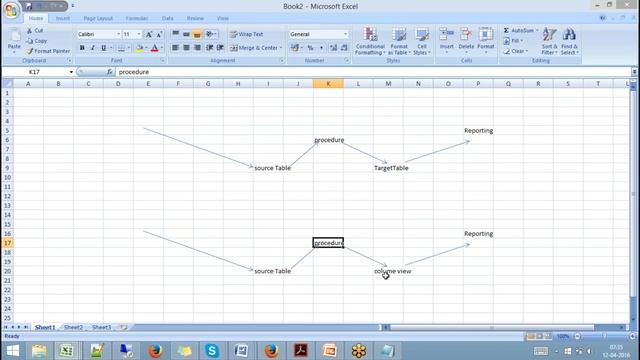Image resolution: width=640 pixels, height=360 pixels.
Task: Align text left in cell
Action: coord(176,48)
